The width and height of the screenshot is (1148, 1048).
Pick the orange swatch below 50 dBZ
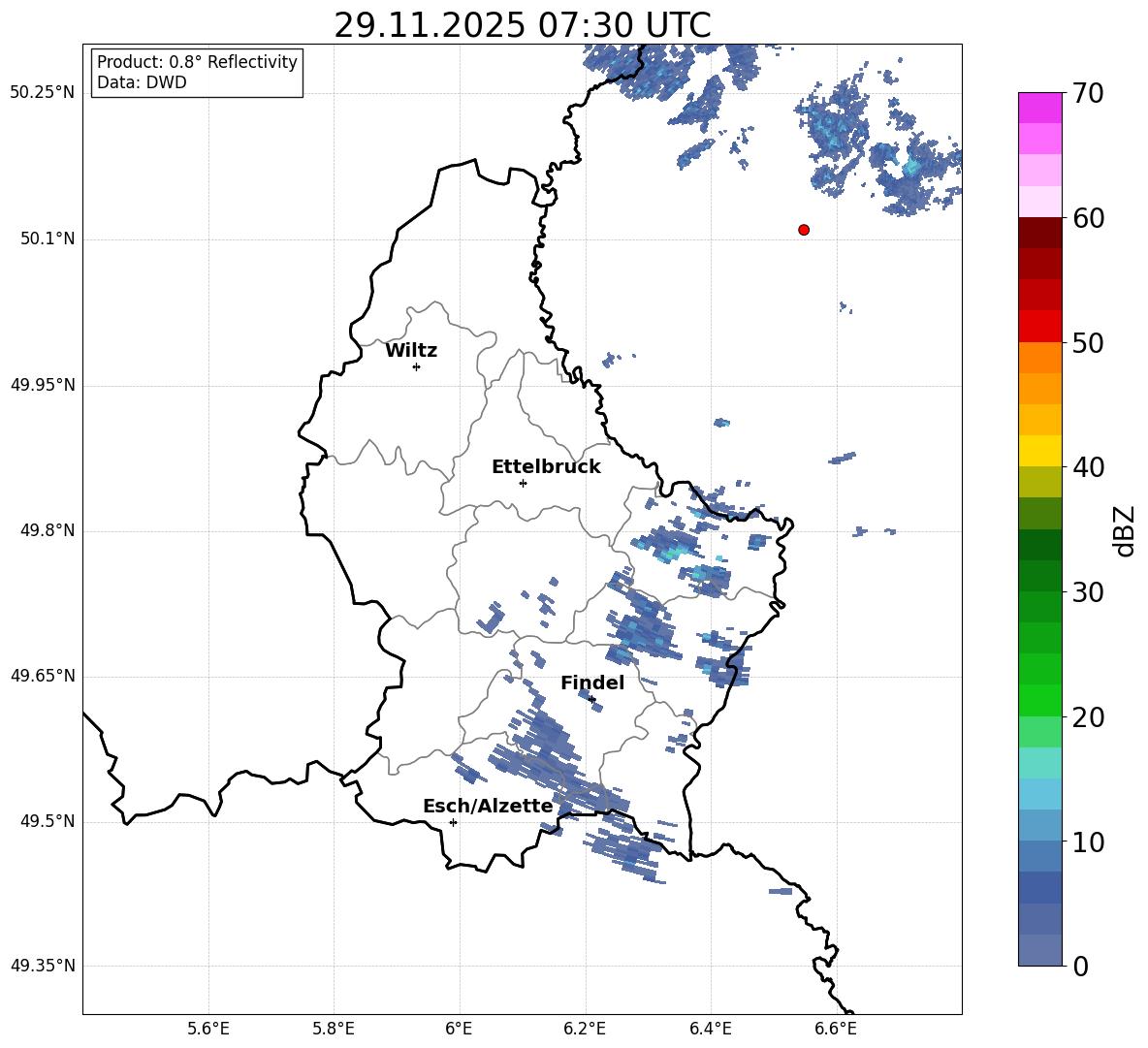(1039, 358)
